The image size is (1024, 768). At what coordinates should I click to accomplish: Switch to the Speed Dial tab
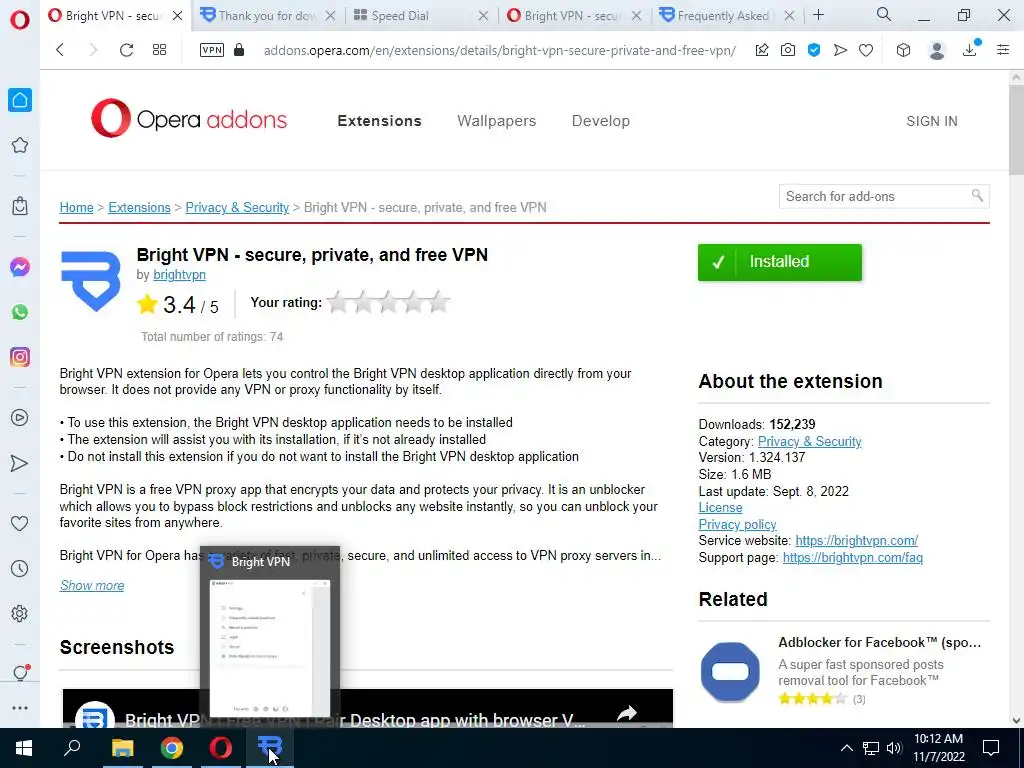pos(400,16)
